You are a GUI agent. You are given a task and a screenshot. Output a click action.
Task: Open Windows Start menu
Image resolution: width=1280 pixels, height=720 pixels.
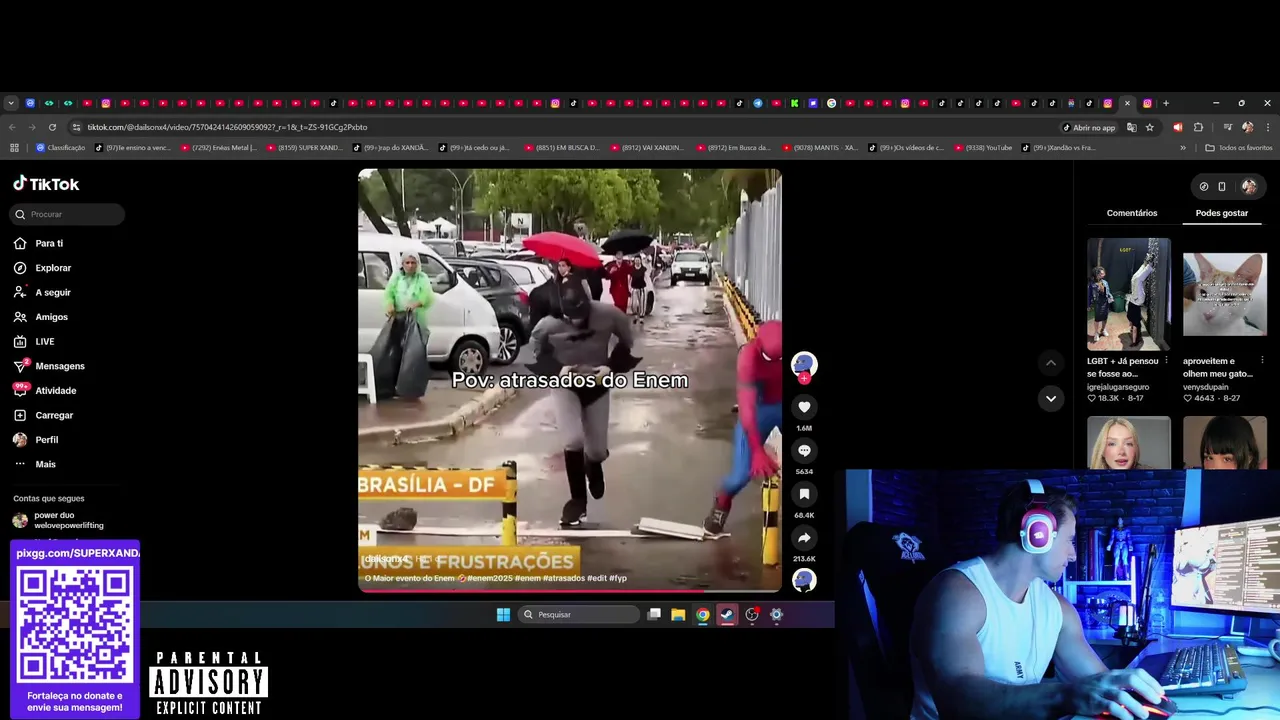tap(503, 615)
